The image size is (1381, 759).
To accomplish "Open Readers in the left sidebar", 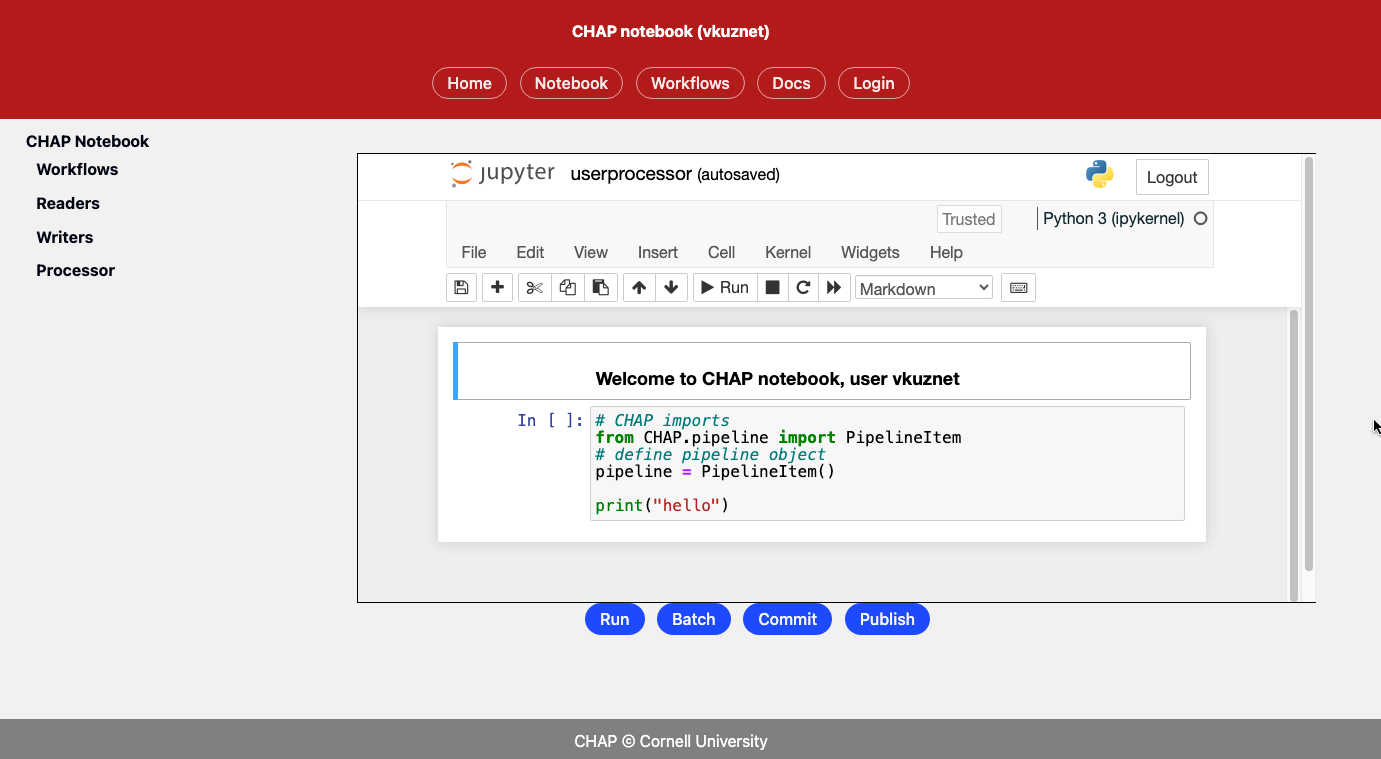I will coord(68,203).
